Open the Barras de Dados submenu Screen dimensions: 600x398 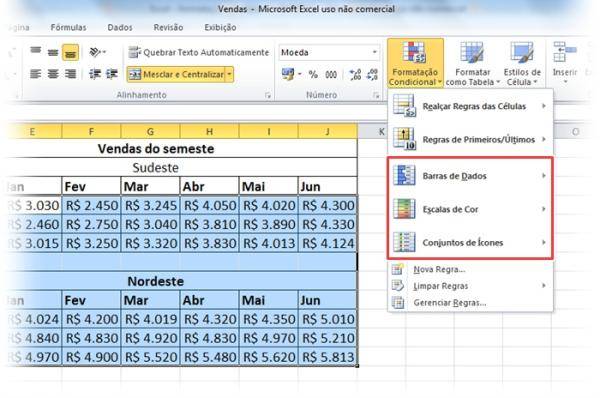coord(470,176)
